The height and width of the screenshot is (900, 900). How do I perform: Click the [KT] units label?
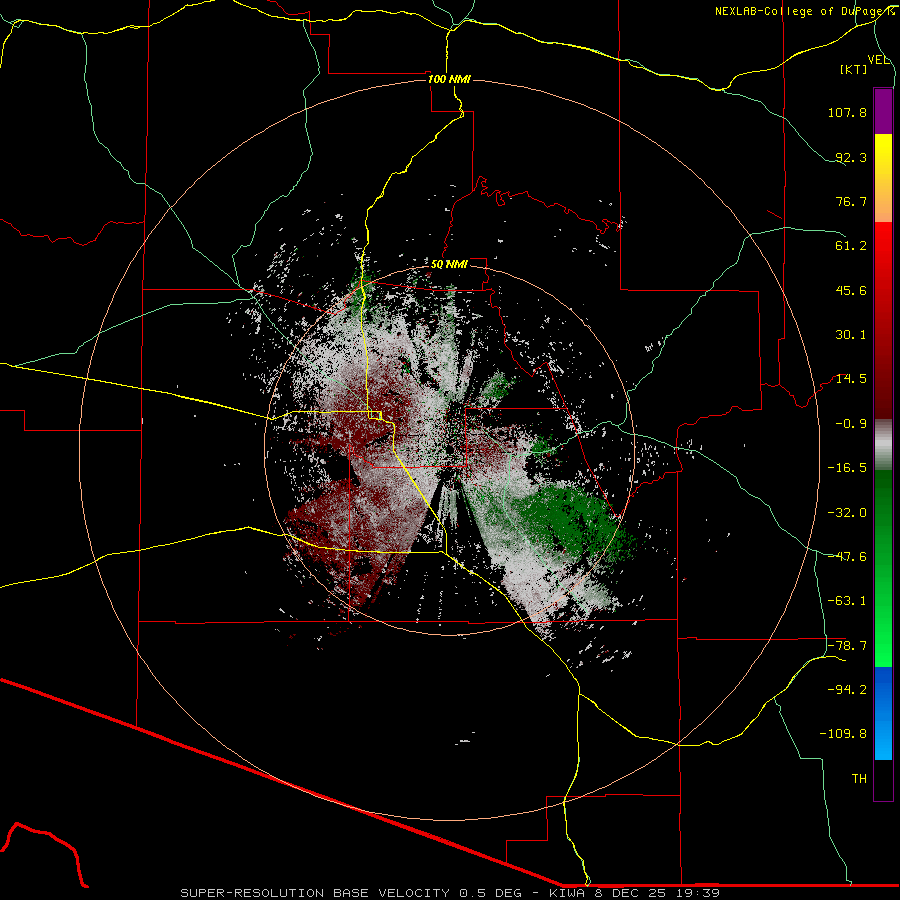click(x=854, y=69)
